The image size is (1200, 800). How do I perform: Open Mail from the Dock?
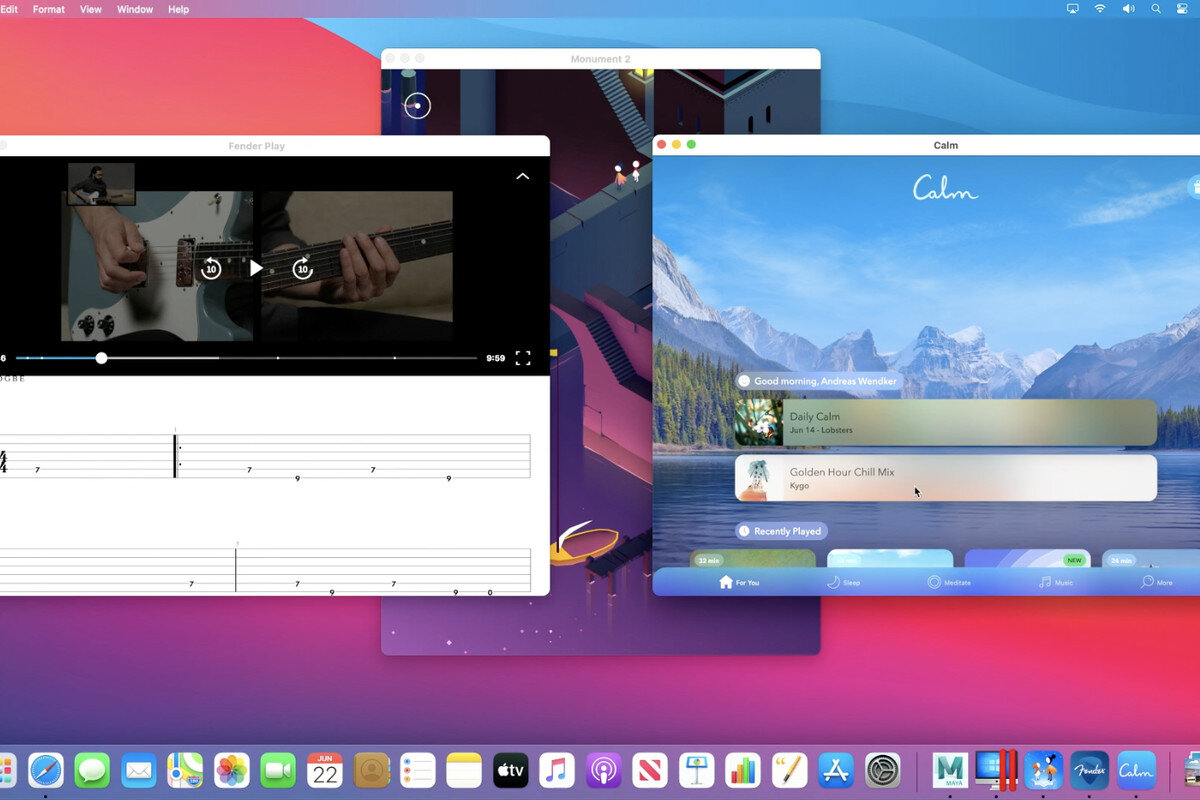tap(139, 770)
